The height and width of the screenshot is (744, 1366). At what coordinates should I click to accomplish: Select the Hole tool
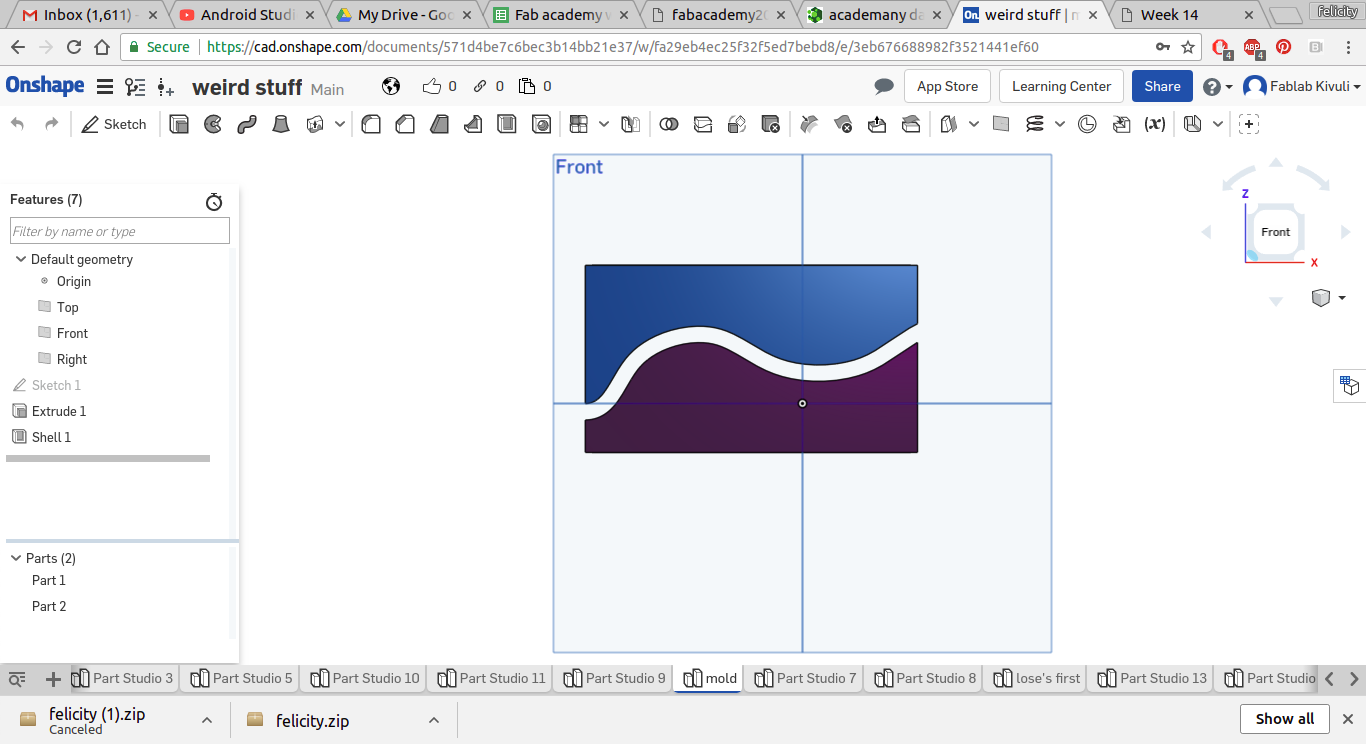pos(541,124)
